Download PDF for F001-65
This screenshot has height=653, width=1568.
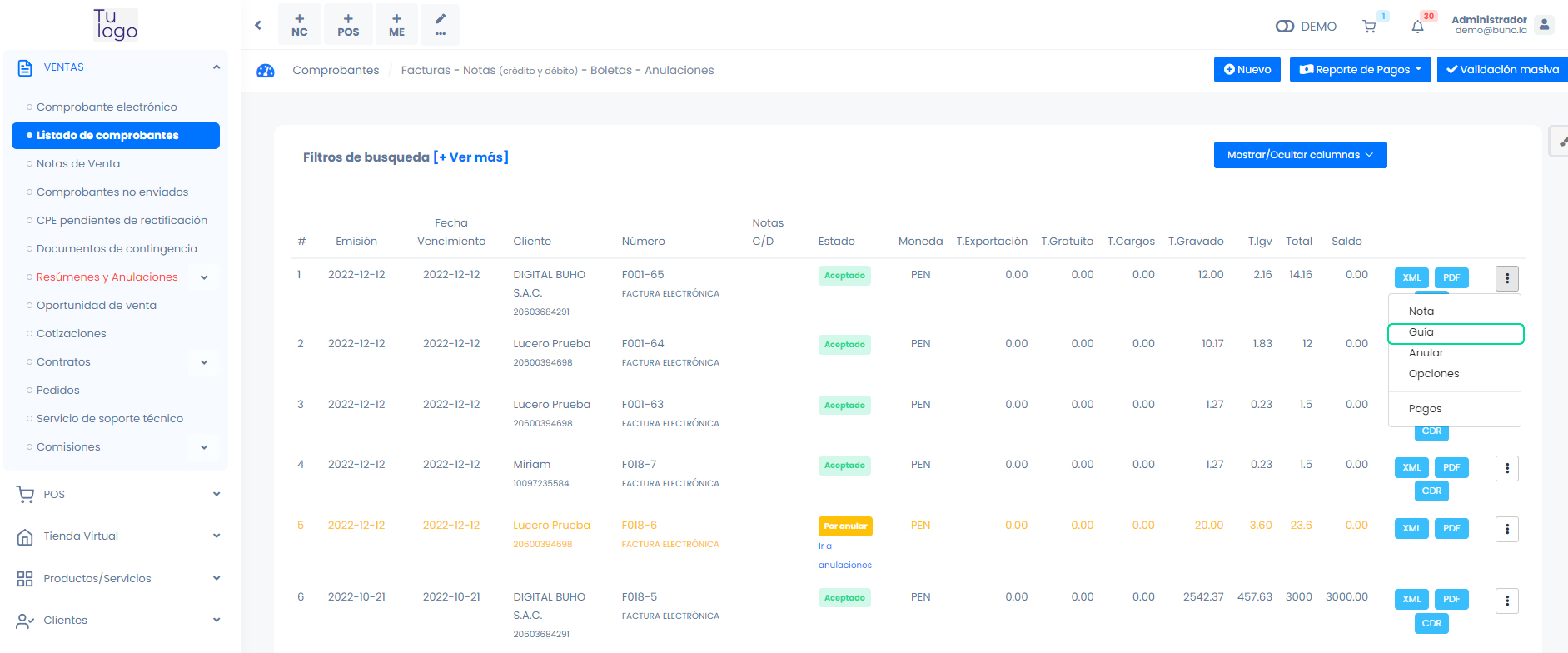(1451, 277)
